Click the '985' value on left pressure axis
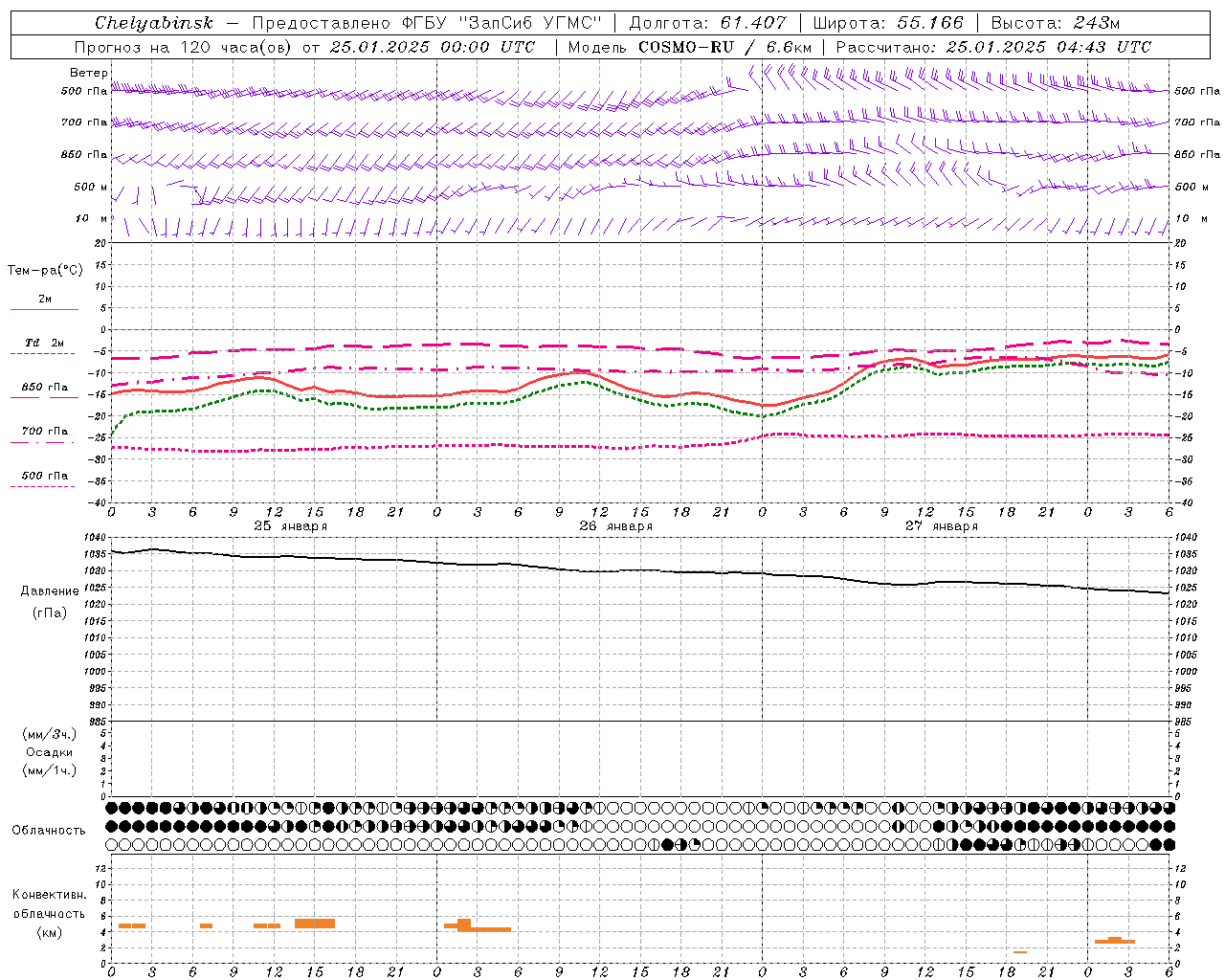 point(98,722)
